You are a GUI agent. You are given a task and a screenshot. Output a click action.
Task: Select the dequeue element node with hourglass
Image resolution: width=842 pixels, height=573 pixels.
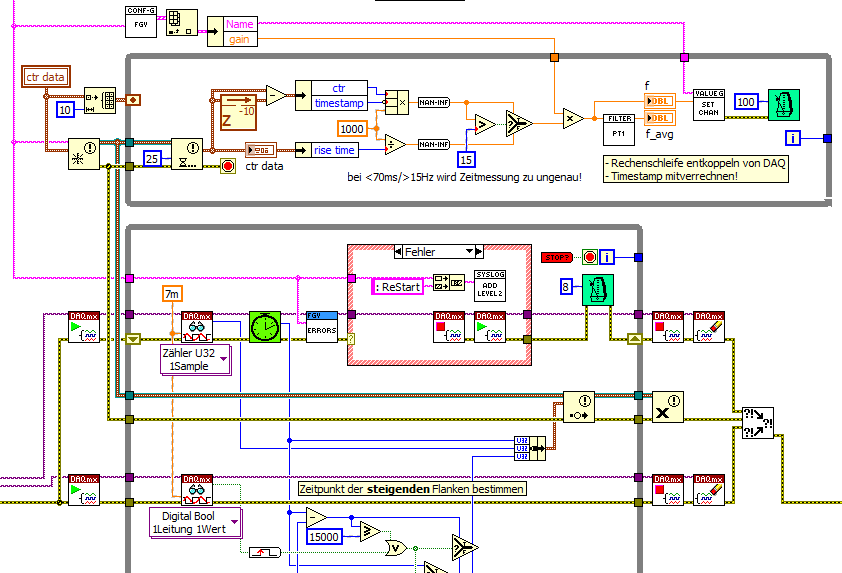[x=187, y=154]
